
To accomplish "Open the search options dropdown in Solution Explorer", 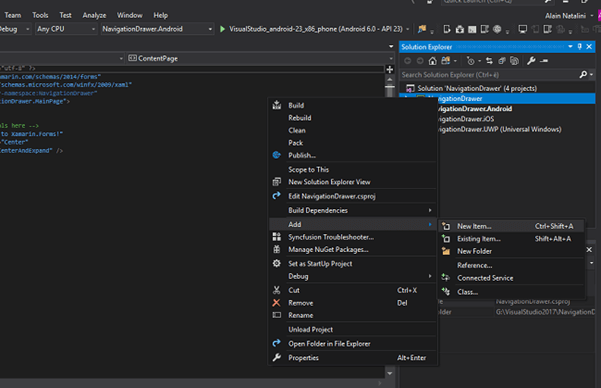I will (591, 74).
